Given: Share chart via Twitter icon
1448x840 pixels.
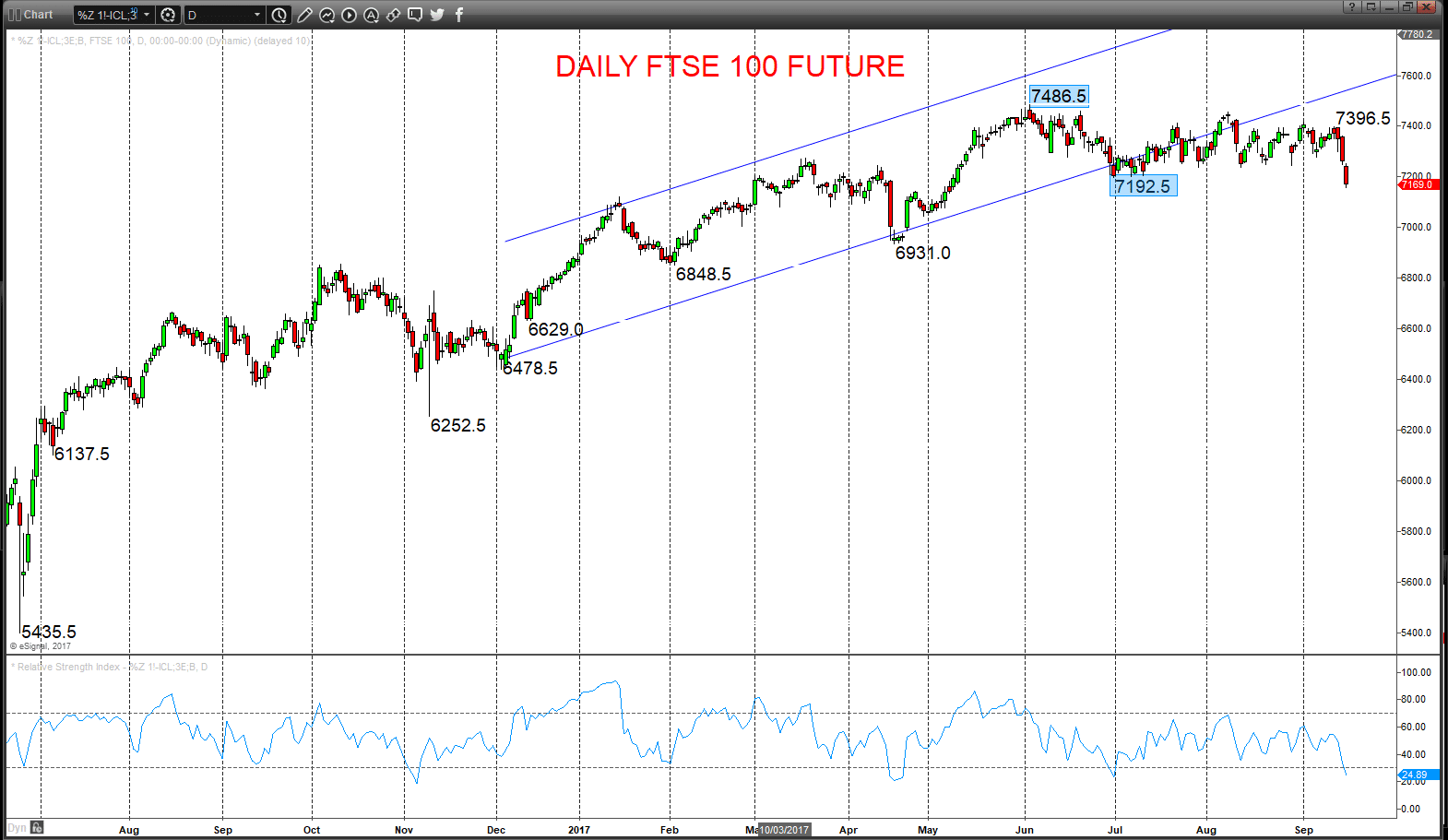Looking at the screenshot, I should pos(437,15).
